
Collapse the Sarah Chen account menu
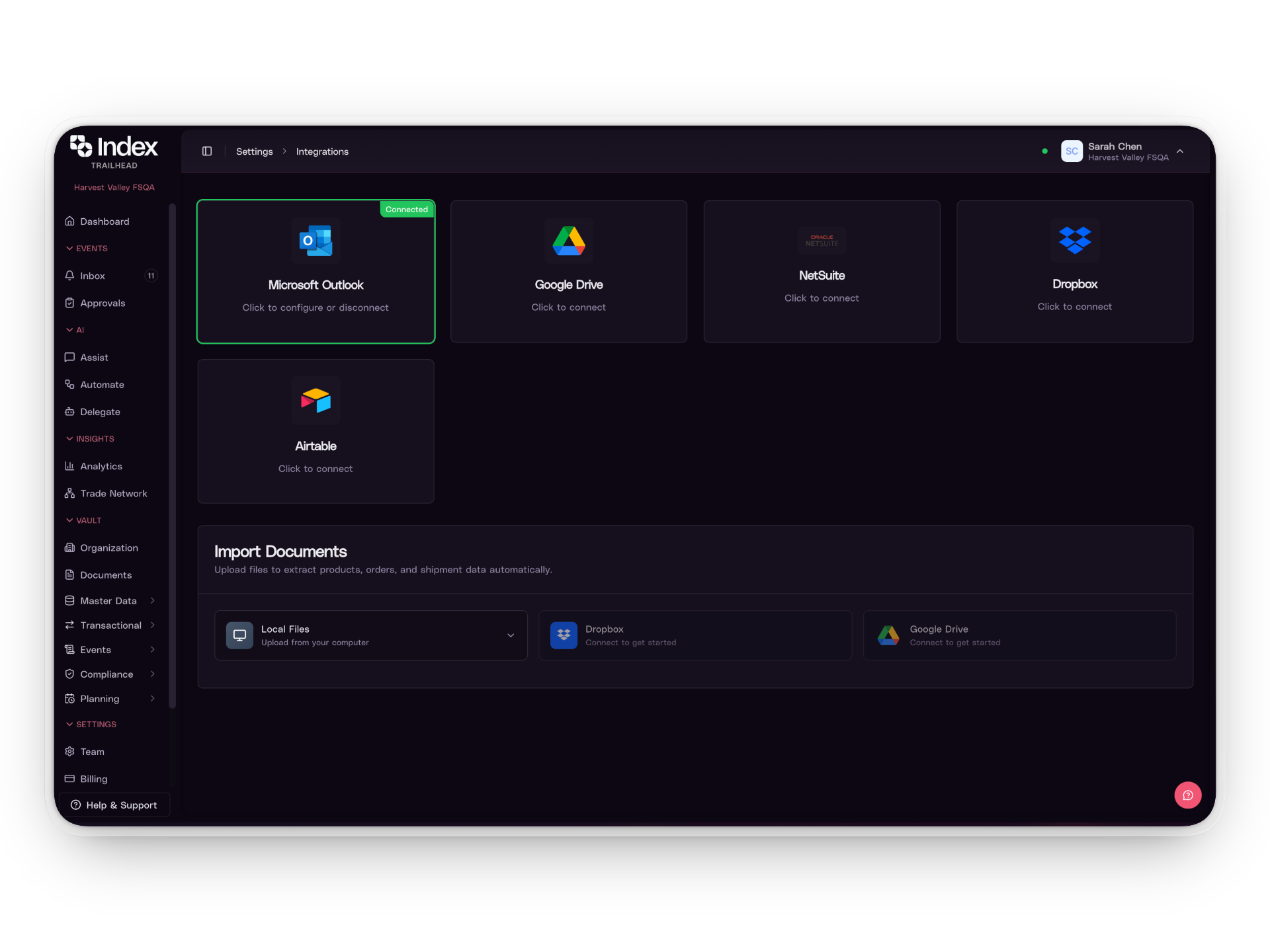(1181, 151)
